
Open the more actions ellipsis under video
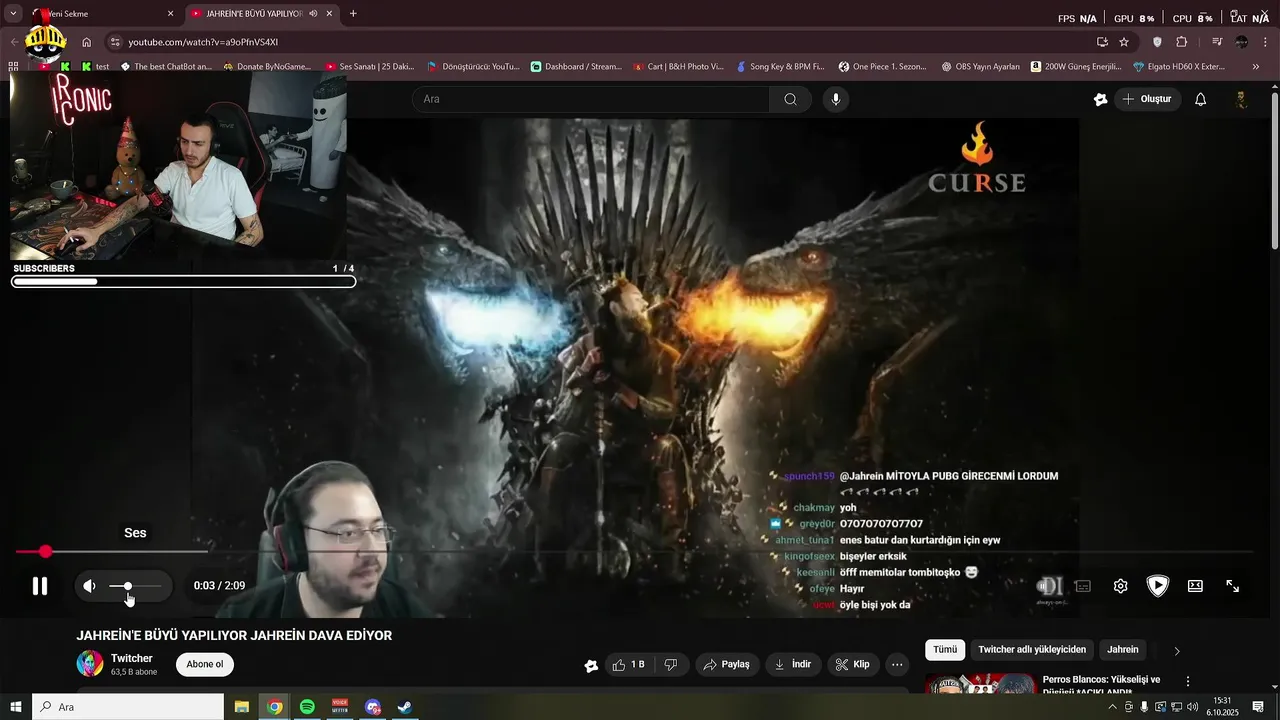(x=897, y=664)
